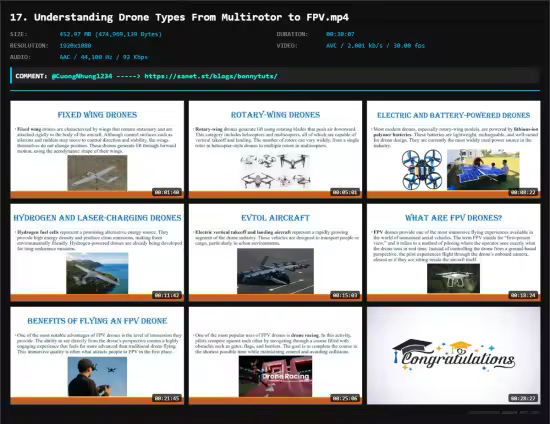Select the EVTOL Aircraft thumbnail
550x424 pixels.
275,253
